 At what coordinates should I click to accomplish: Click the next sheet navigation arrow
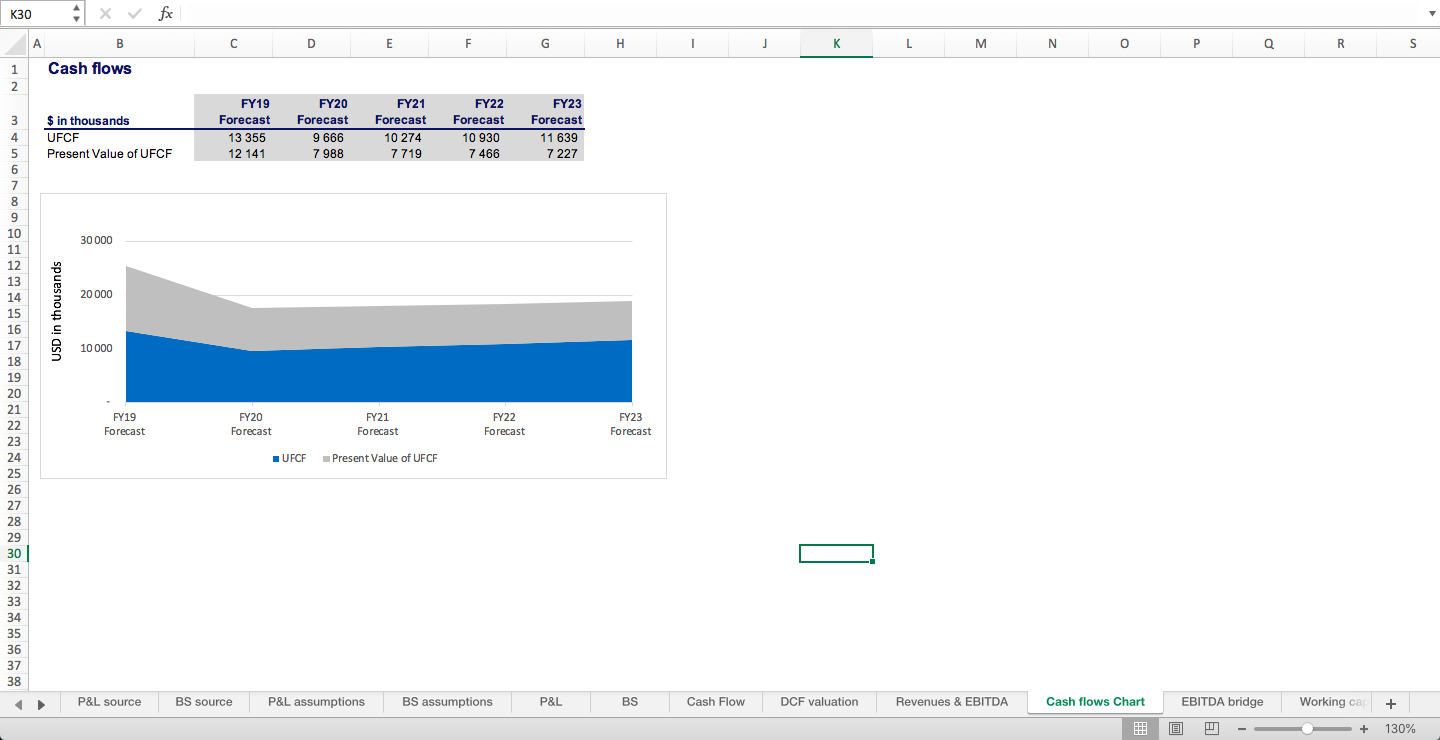tap(40, 703)
